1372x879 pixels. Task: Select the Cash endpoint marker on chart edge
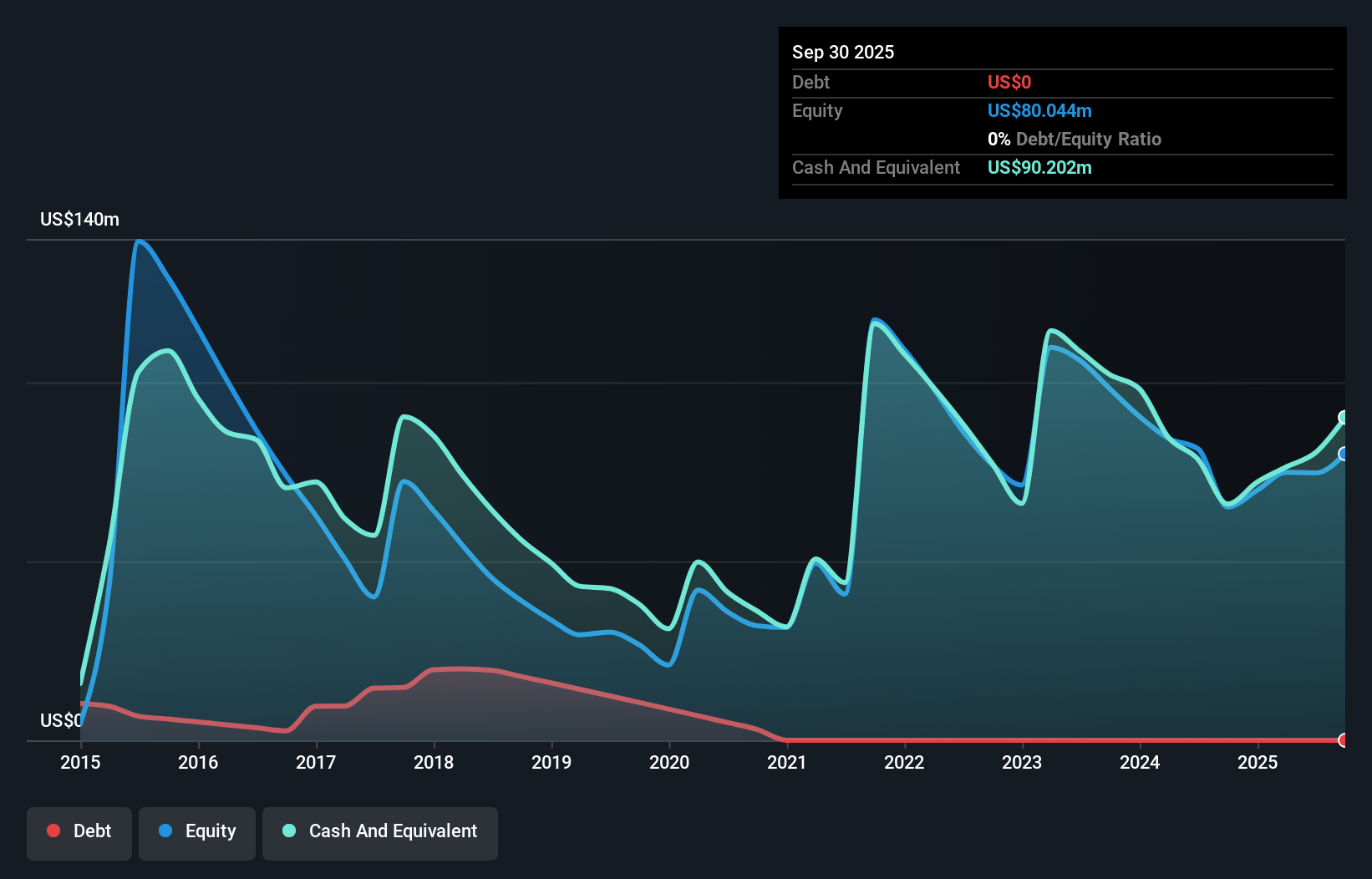tap(1343, 416)
